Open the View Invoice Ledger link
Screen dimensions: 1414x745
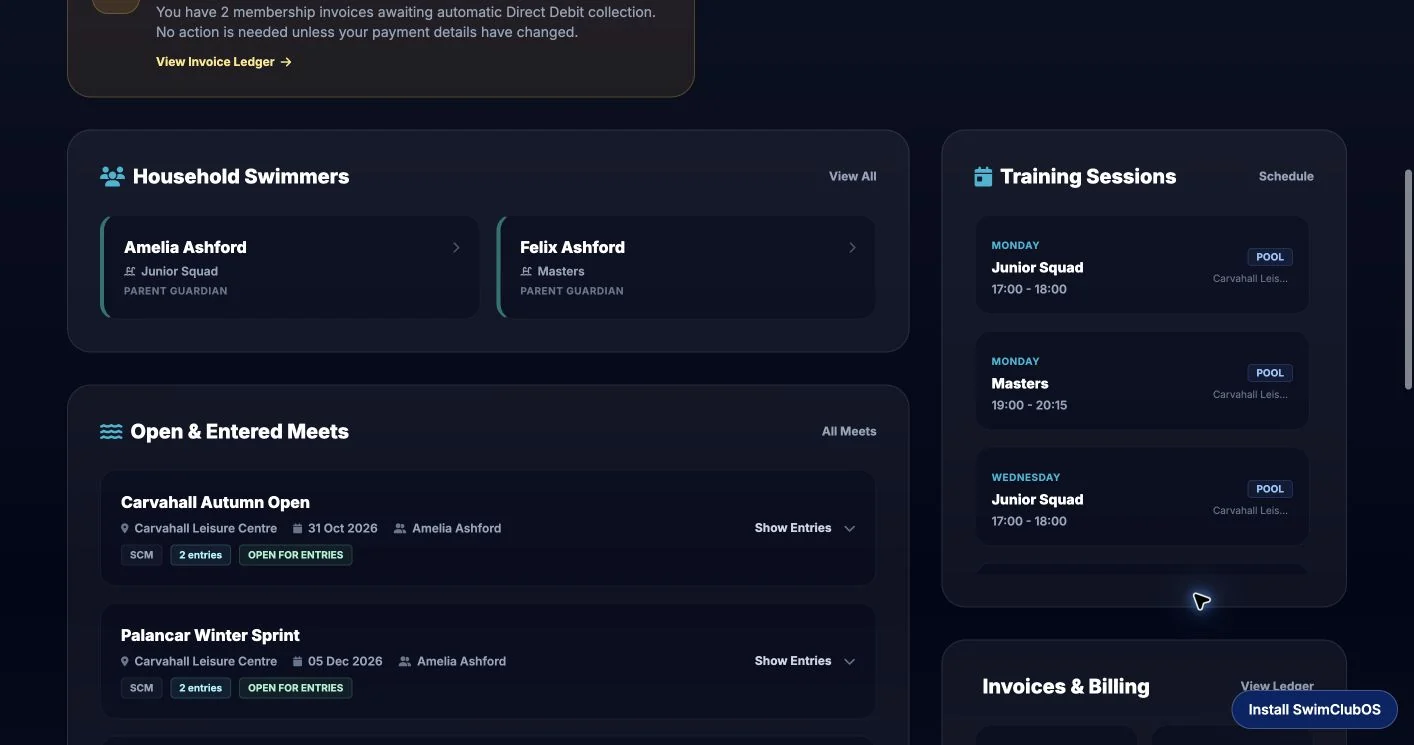tap(224, 62)
